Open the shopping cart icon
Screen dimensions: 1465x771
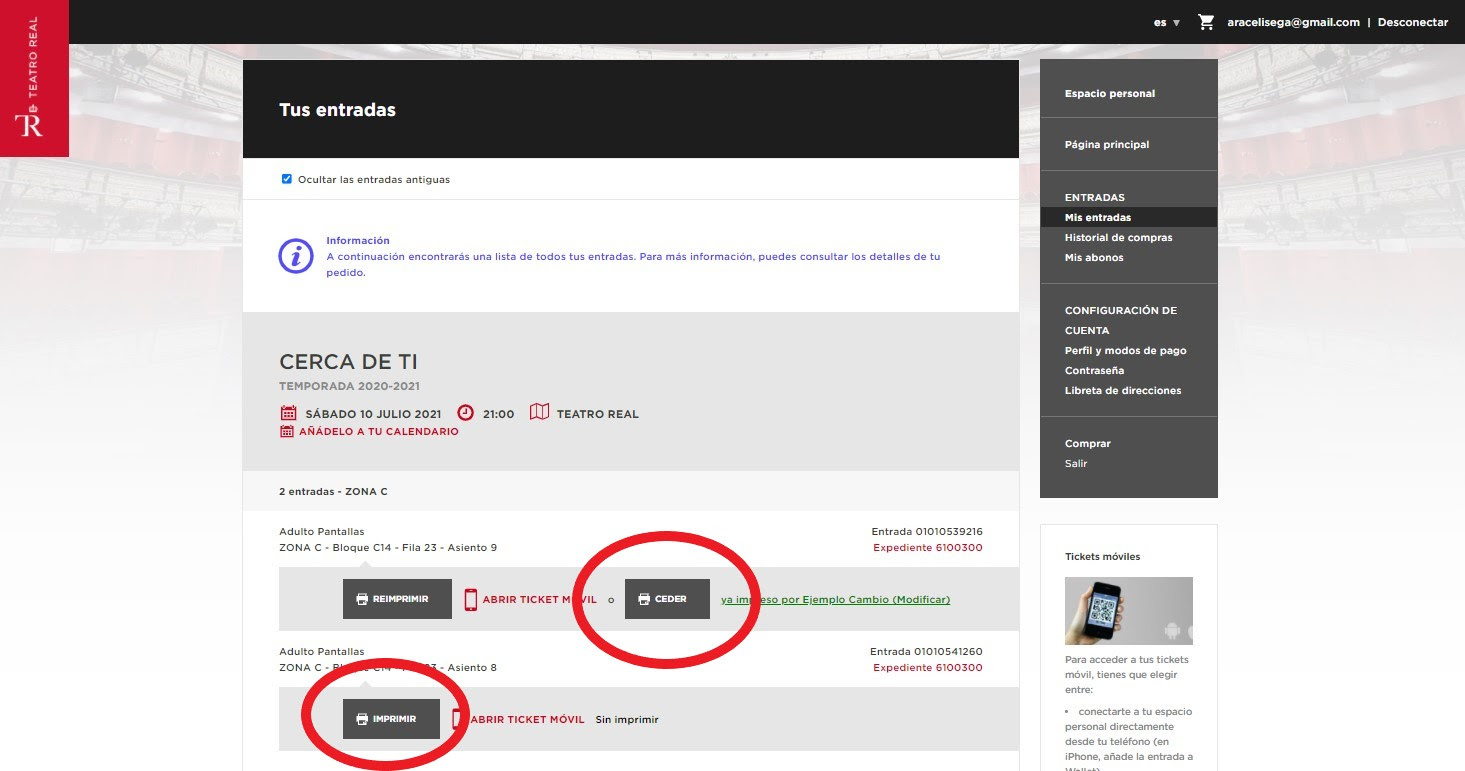pyautogui.click(x=1206, y=22)
